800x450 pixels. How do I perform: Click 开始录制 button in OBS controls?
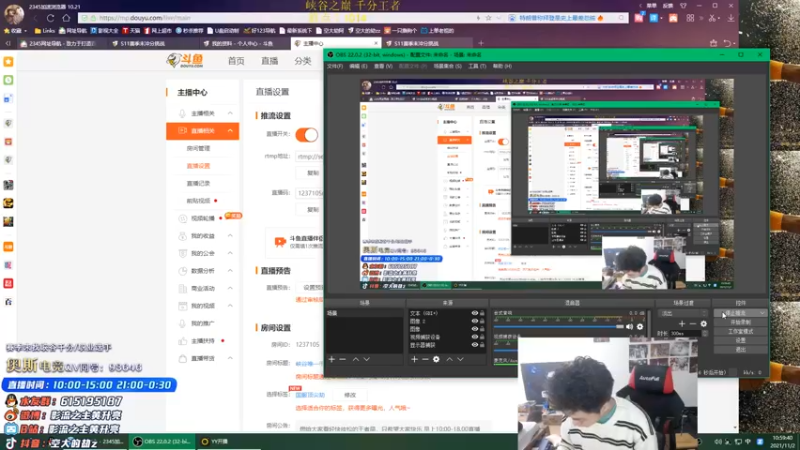[x=740, y=322]
